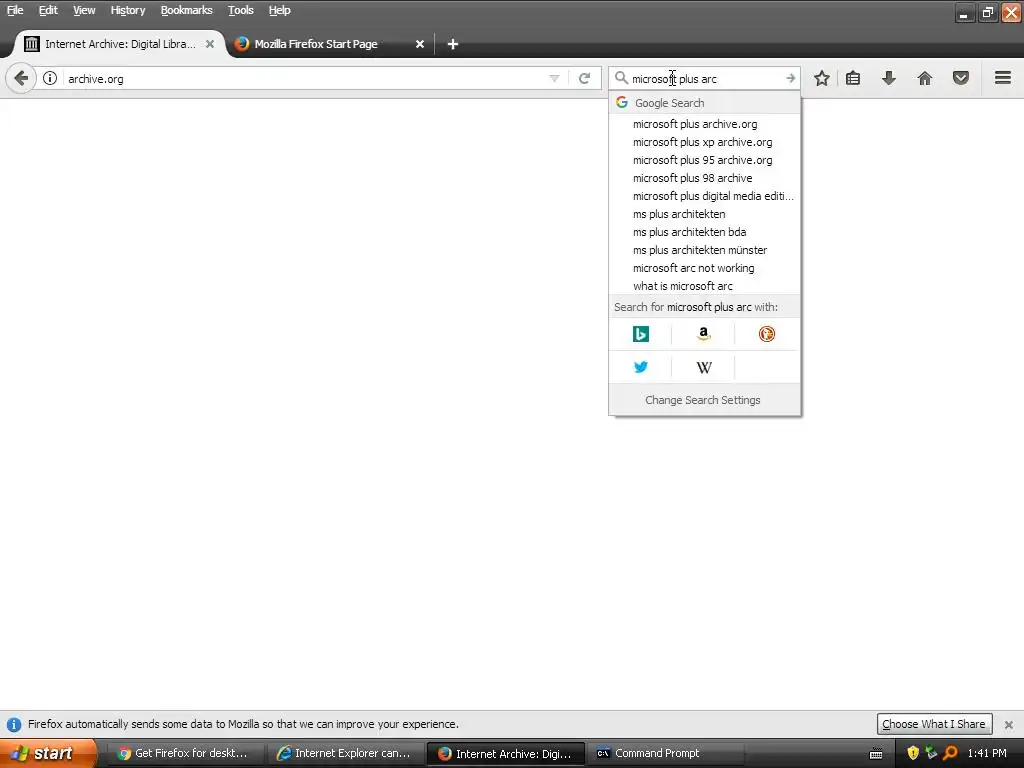Go to Firefox home page icon
1024x768 pixels.
(925, 78)
